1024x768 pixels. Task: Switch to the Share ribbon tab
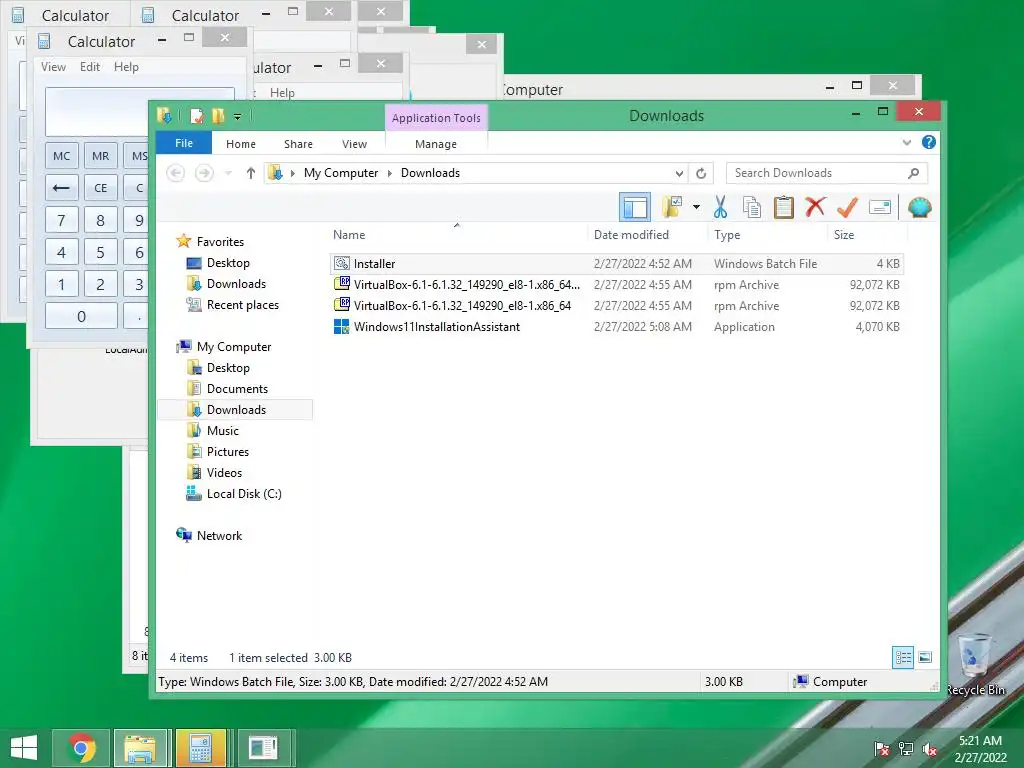(x=298, y=144)
